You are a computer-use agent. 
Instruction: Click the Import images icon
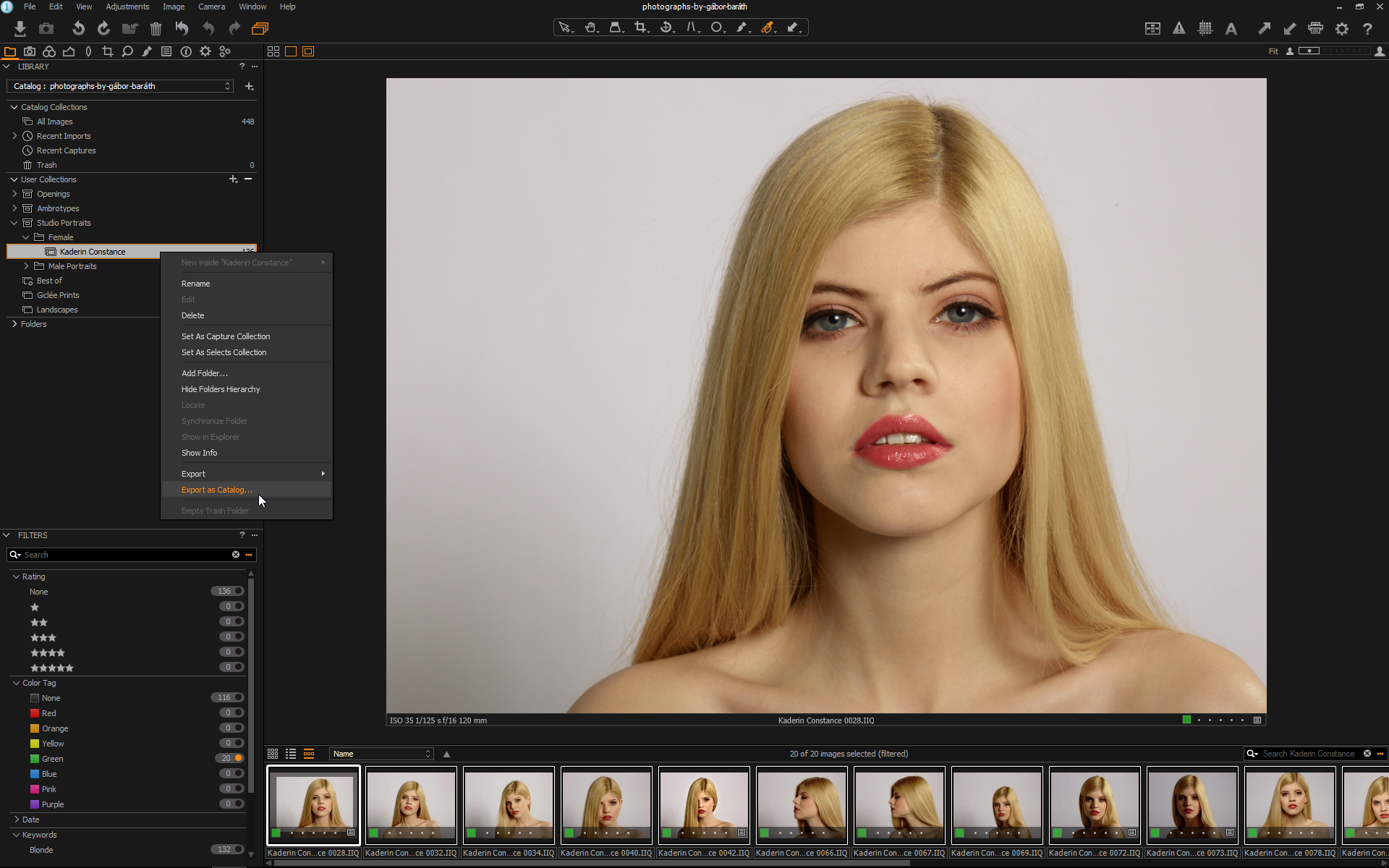click(x=20, y=28)
